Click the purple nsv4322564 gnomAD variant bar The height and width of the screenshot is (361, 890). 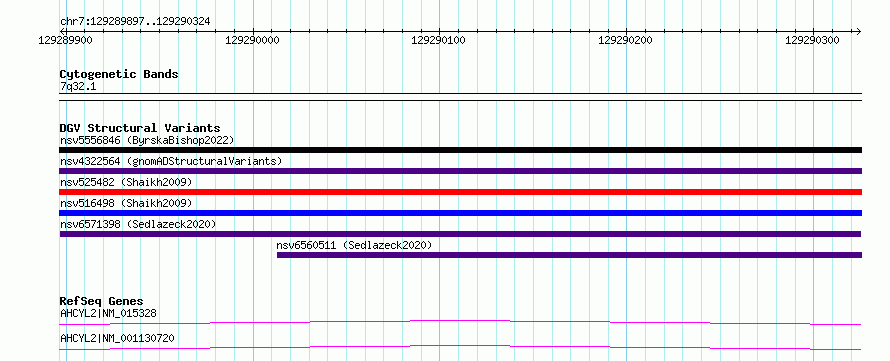coord(460,171)
